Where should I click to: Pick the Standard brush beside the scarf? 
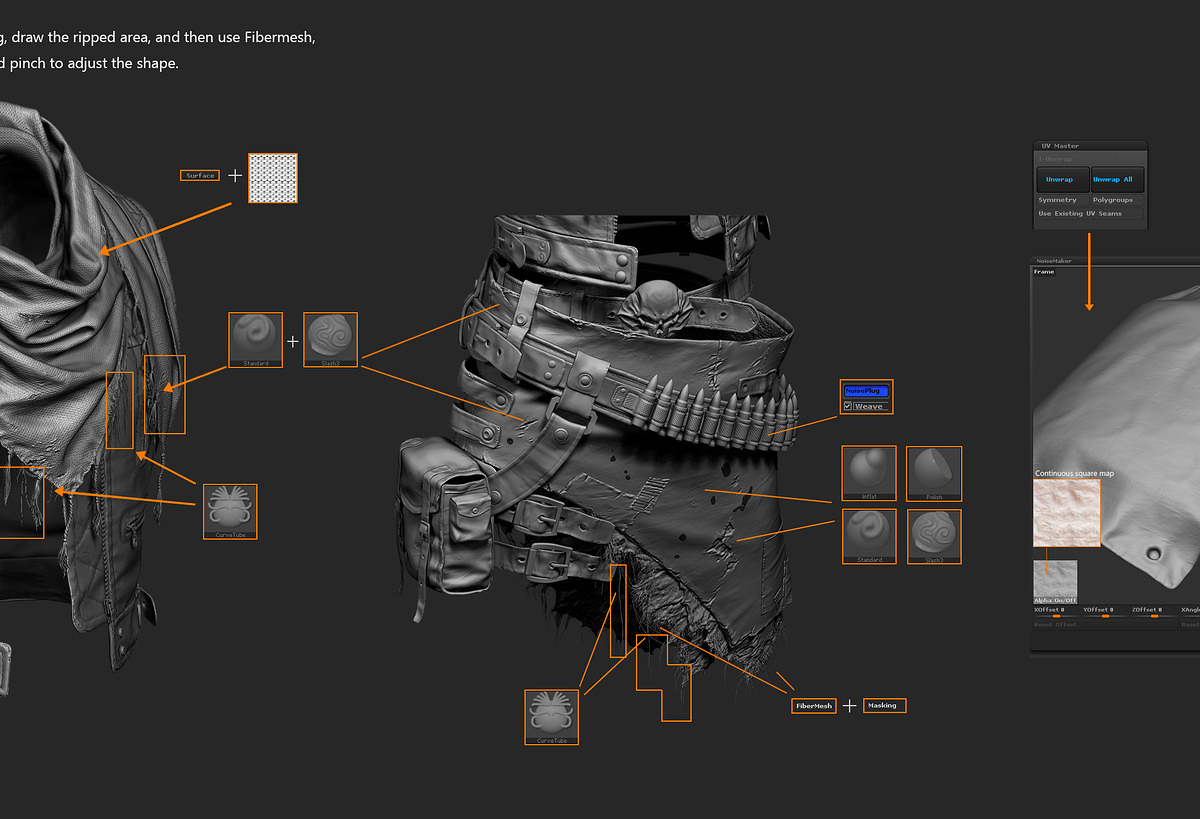[255, 340]
